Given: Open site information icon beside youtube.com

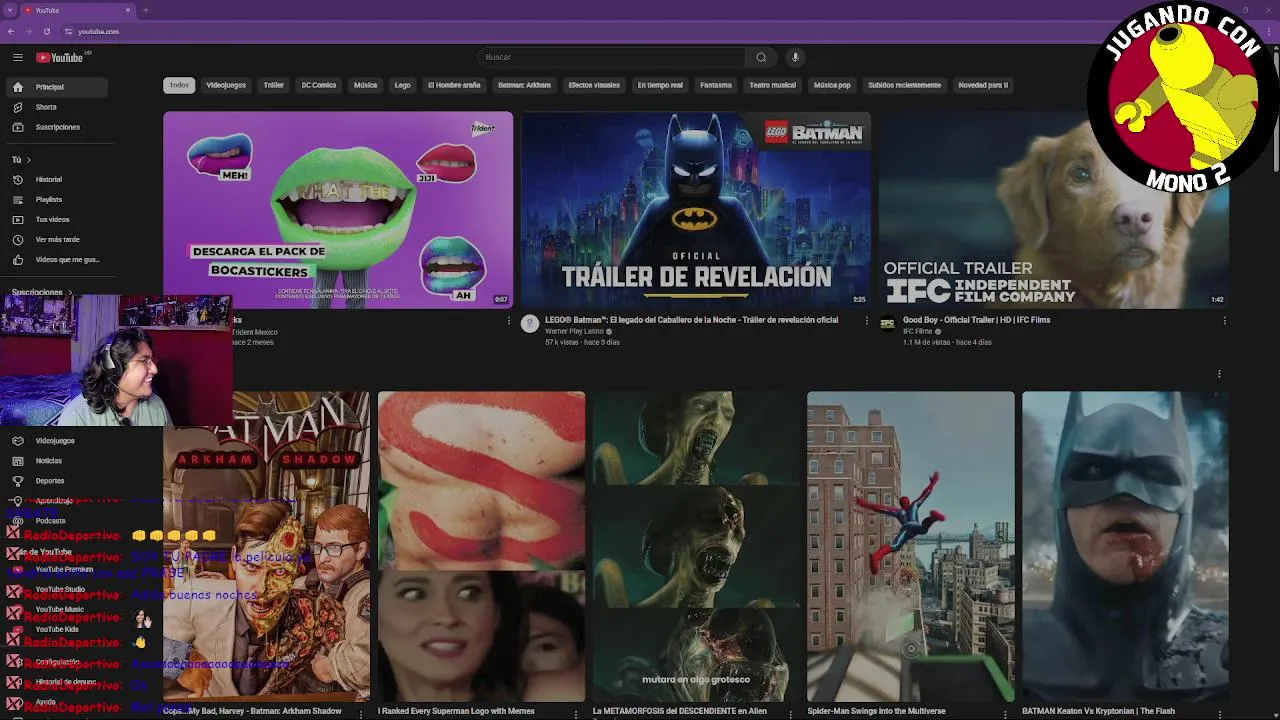Looking at the screenshot, I should [68, 31].
